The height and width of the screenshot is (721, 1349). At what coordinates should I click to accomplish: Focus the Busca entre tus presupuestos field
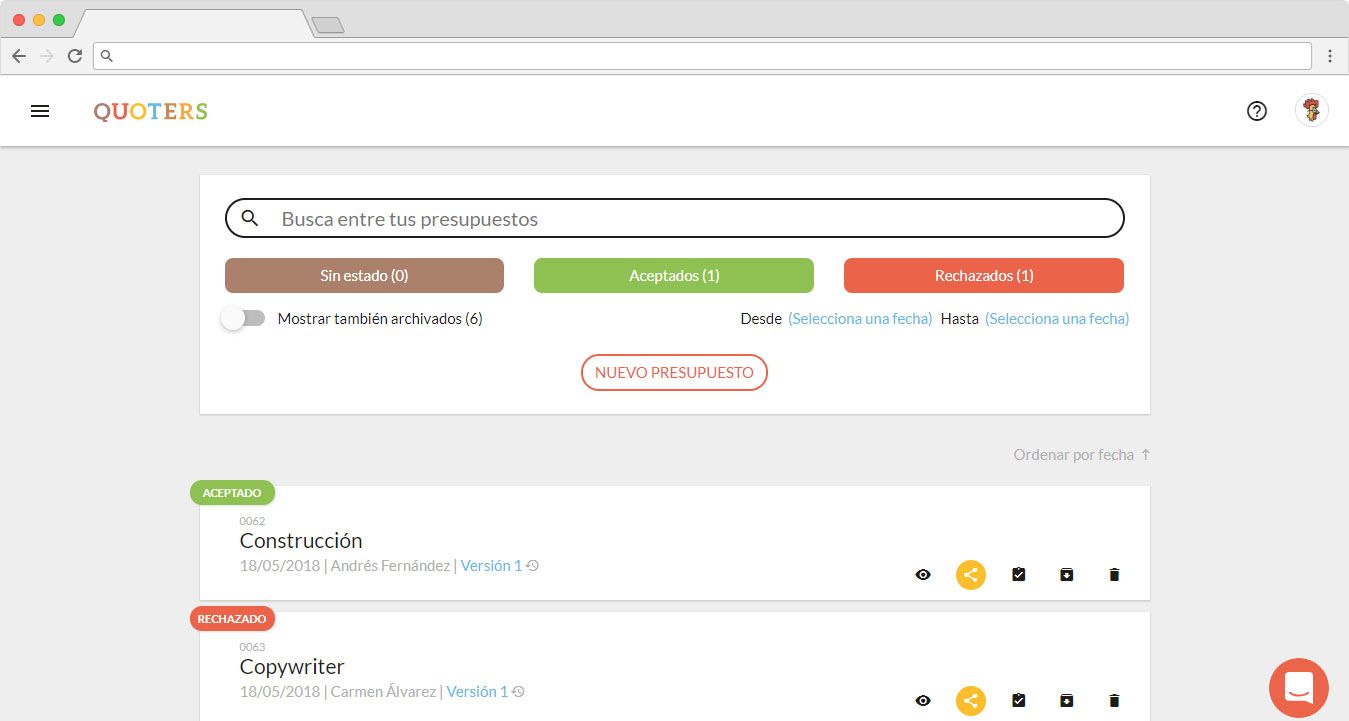click(690, 219)
